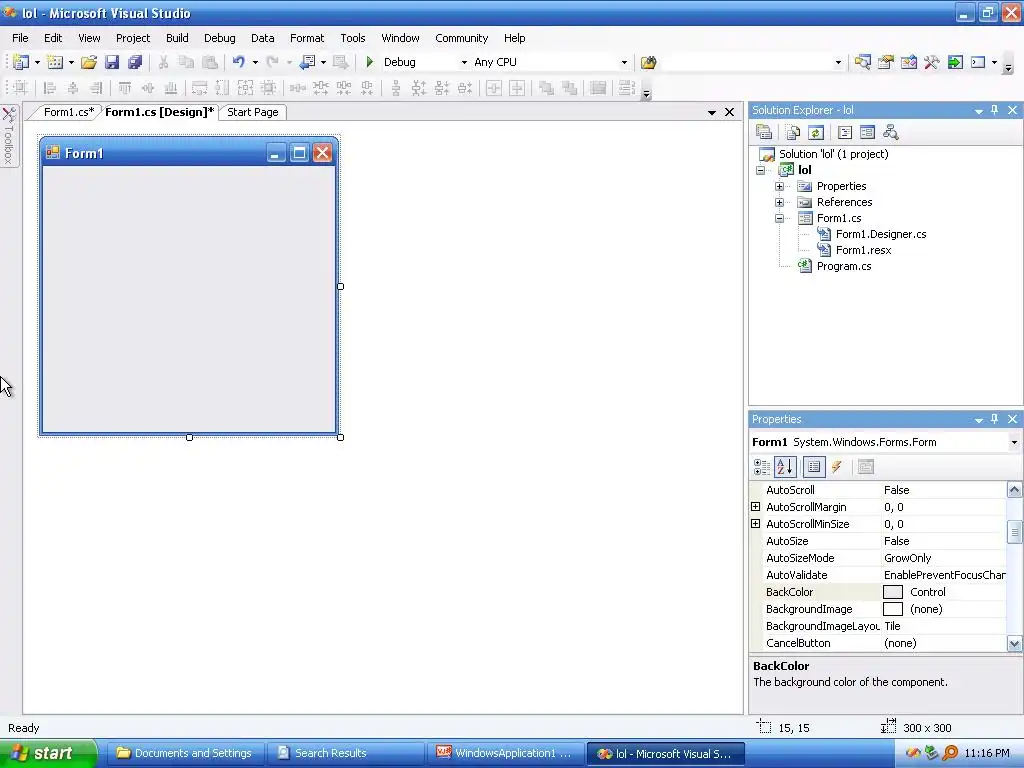Click the Find text box in toolbar
The image size is (1024, 768).
click(748, 63)
